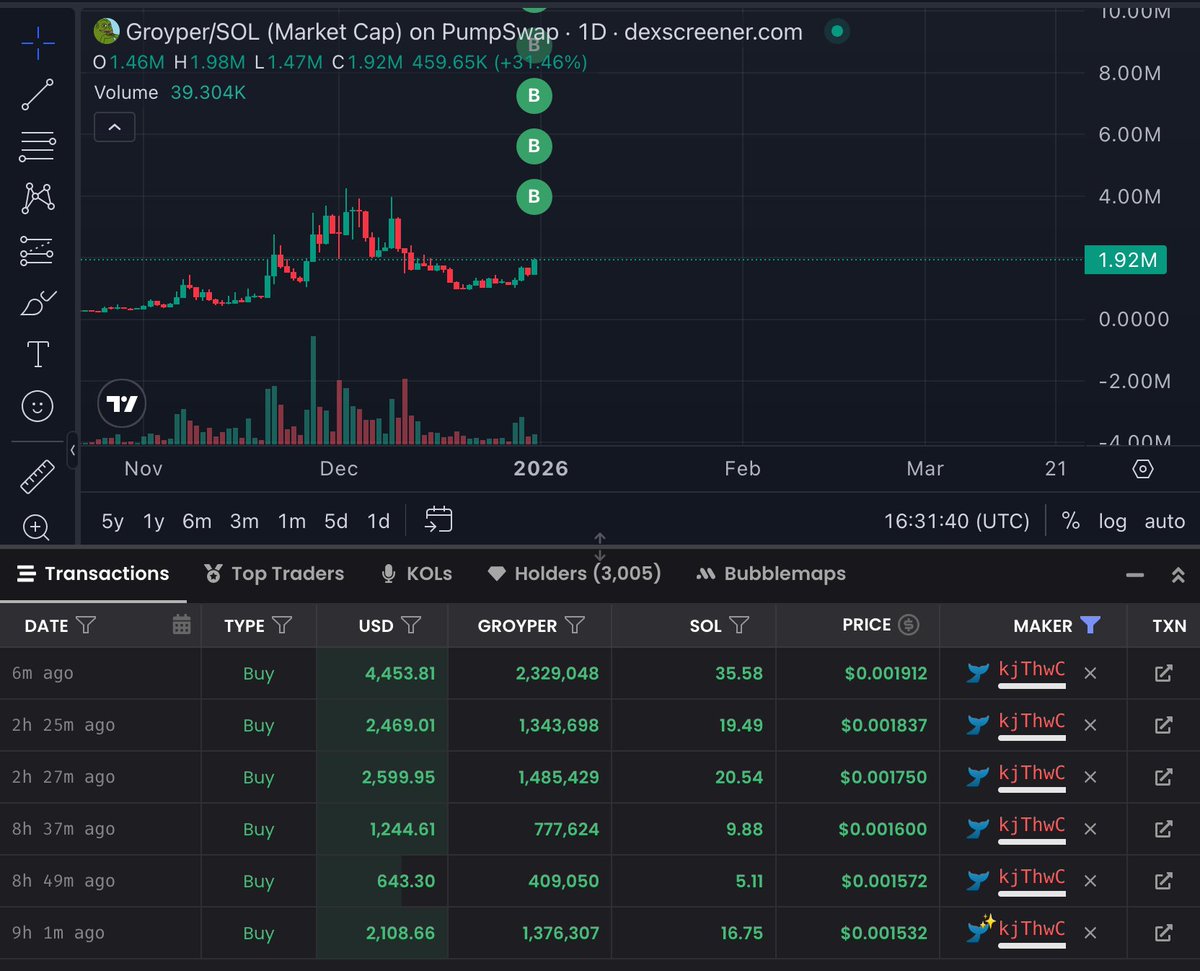Screen dimensions: 1200x971
Task: Set chart range to 6m
Action: [197, 521]
